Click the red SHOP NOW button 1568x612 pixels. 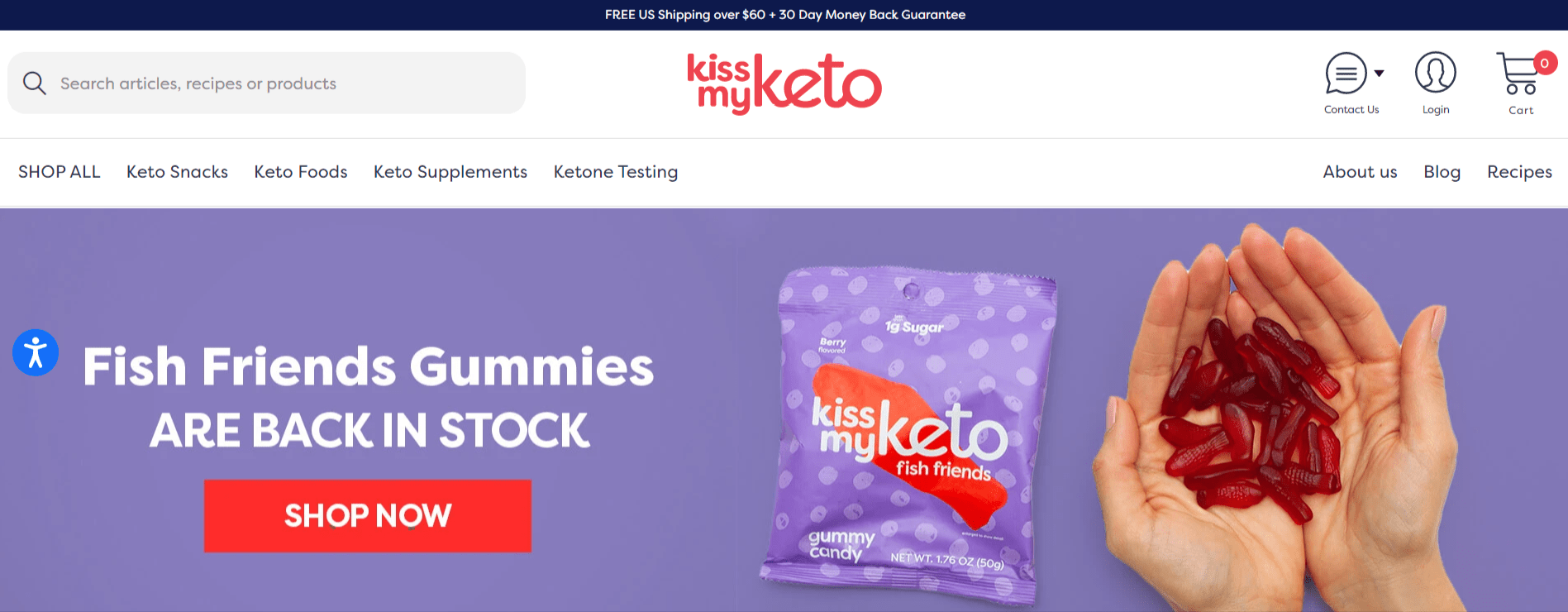368,516
